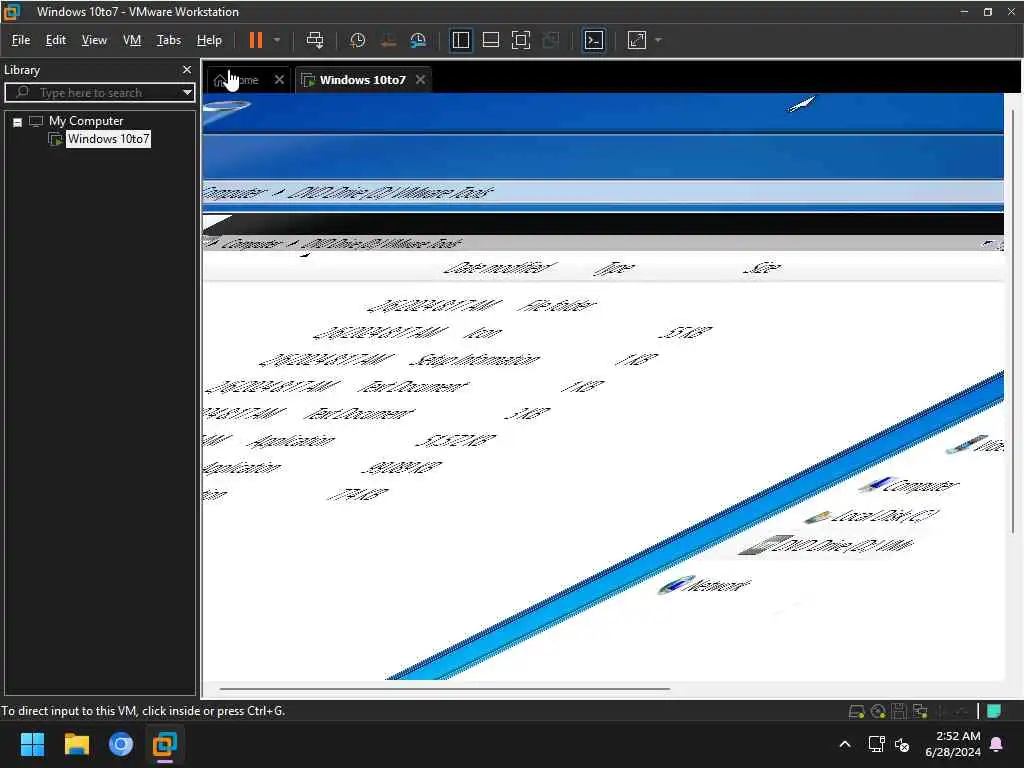Open File Explorer from the taskbar

tap(76, 744)
